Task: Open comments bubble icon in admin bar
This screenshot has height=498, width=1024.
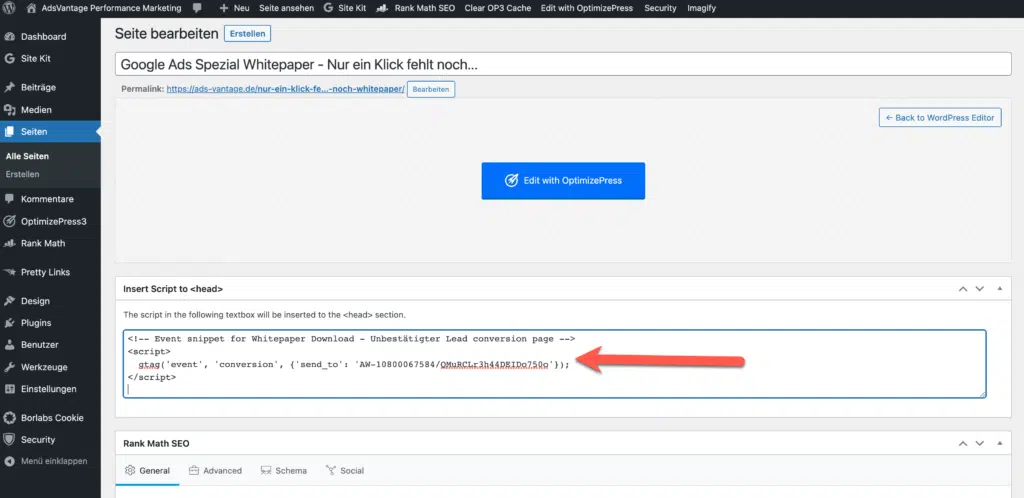Action: (198, 8)
